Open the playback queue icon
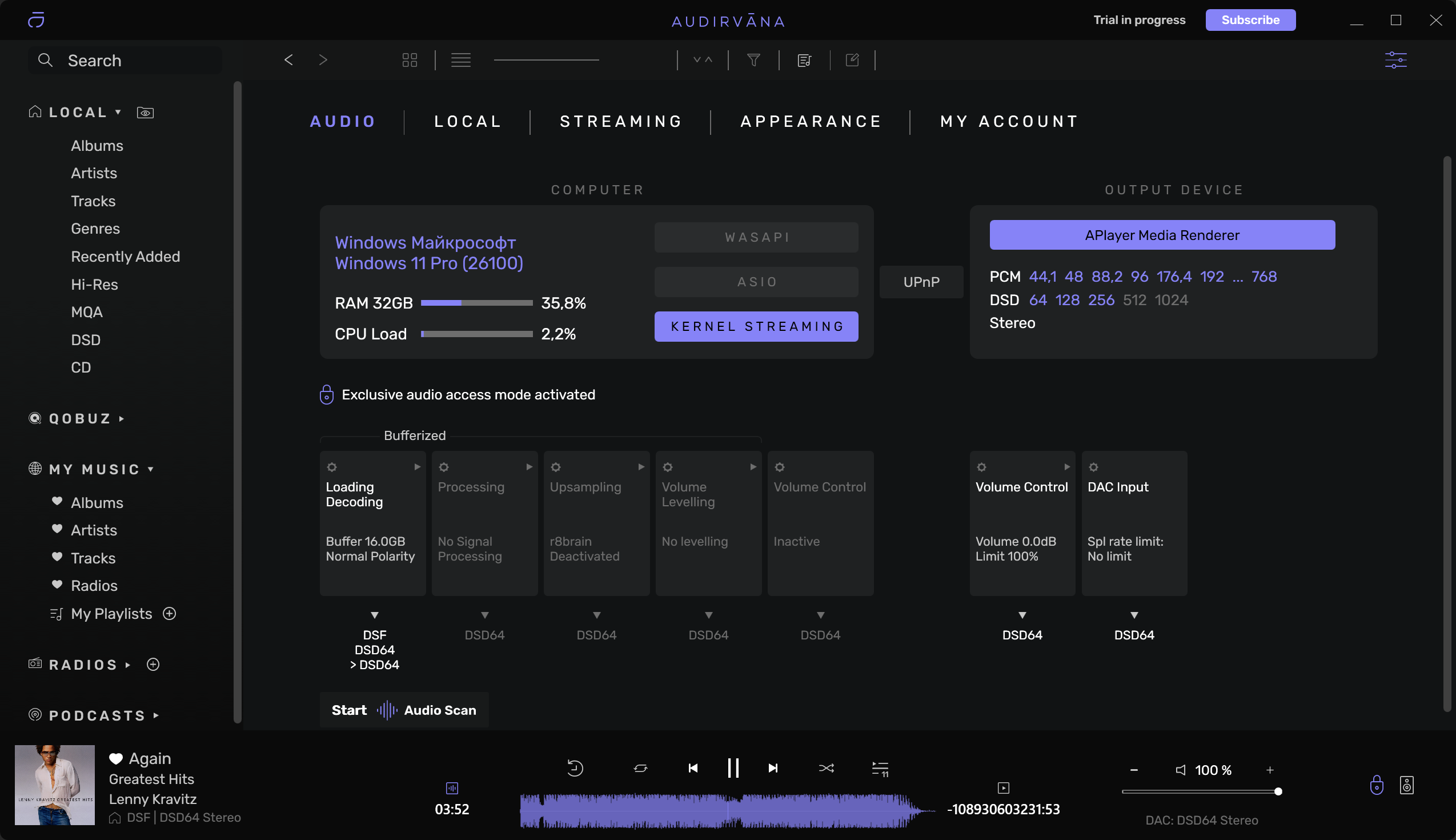Viewport: 1456px width, 840px height. pos(880,769)
